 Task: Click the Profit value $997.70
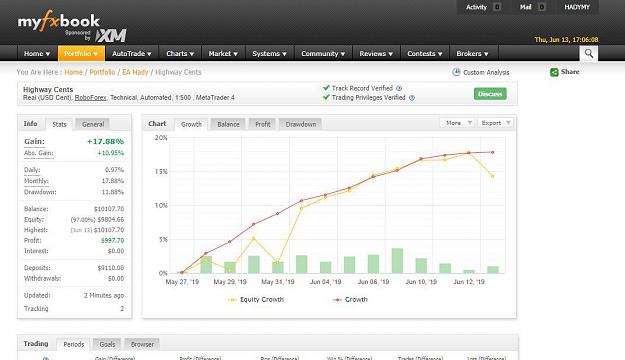click(112, 241)
